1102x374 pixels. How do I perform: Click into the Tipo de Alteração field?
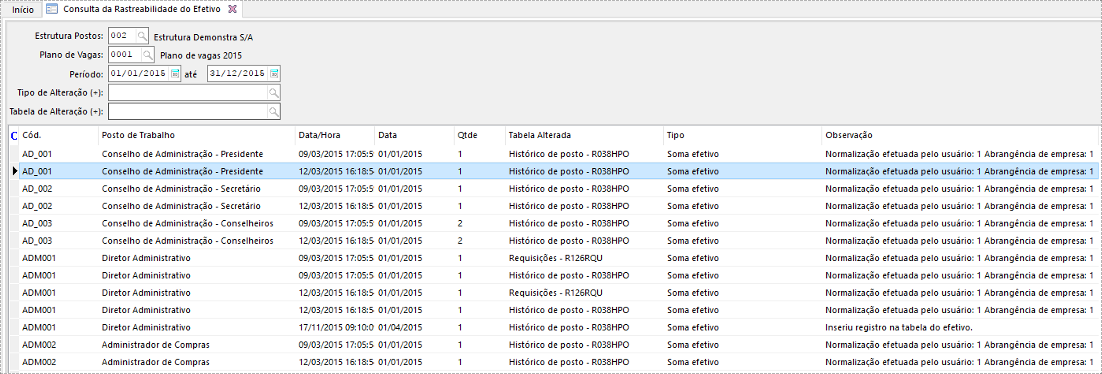click(x=188, y=93)
